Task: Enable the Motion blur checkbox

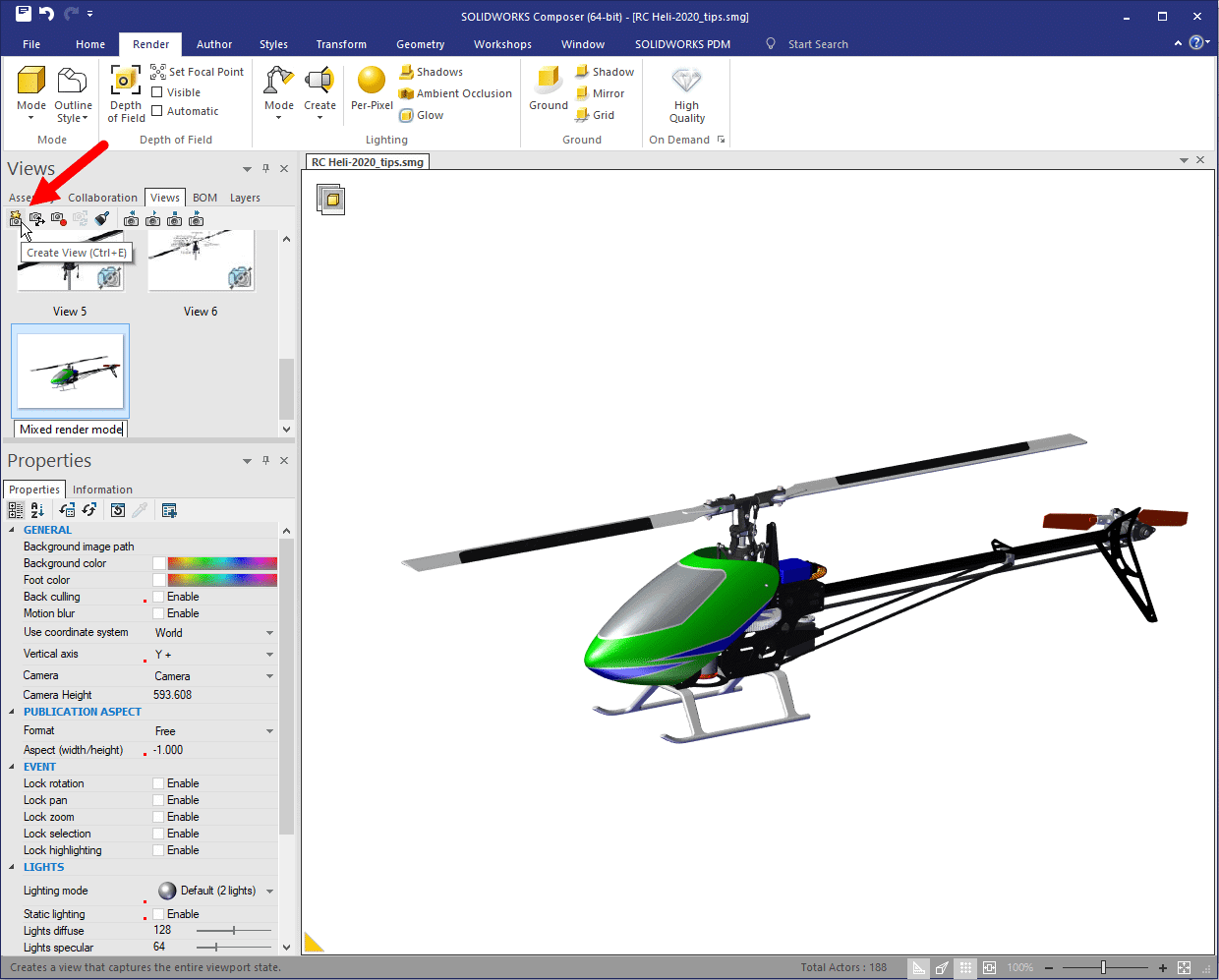Action: click(x=158, y=613)
